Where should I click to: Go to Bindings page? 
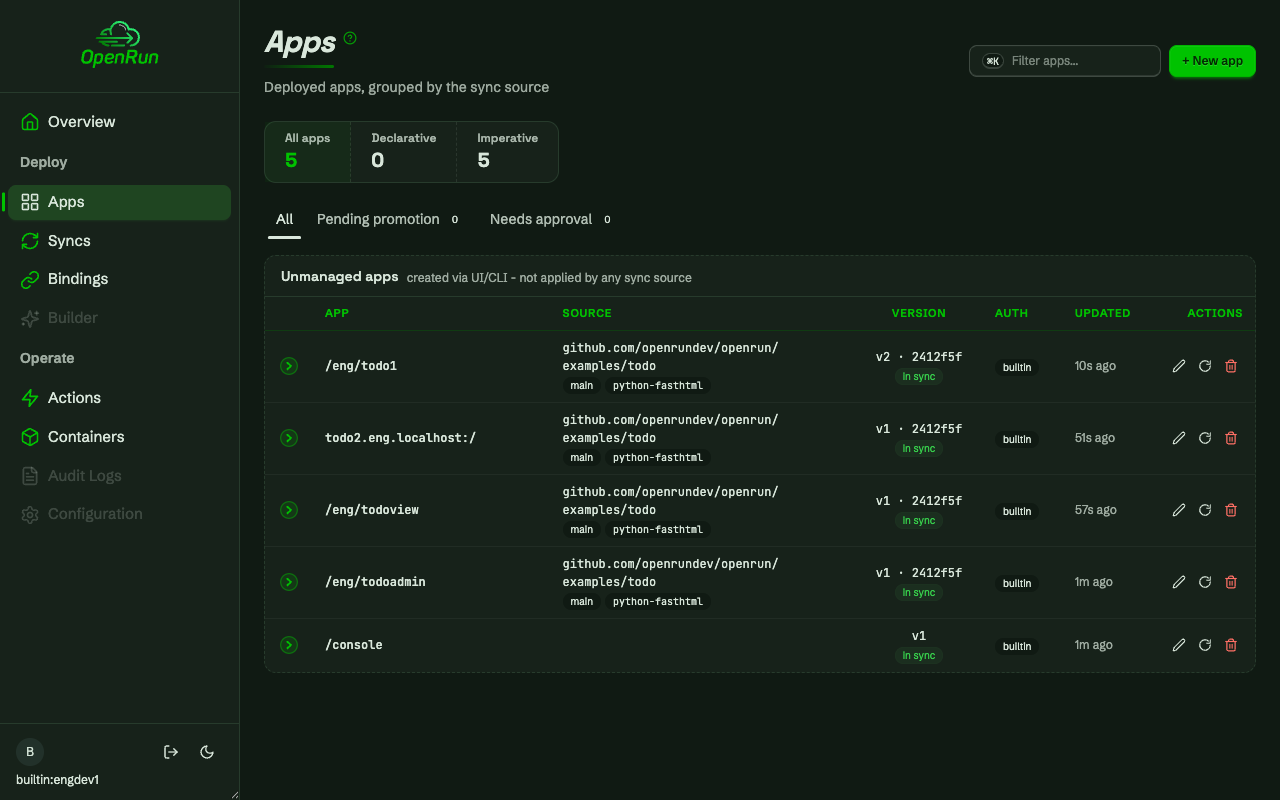pyautogui.click(x=119, y=279)
